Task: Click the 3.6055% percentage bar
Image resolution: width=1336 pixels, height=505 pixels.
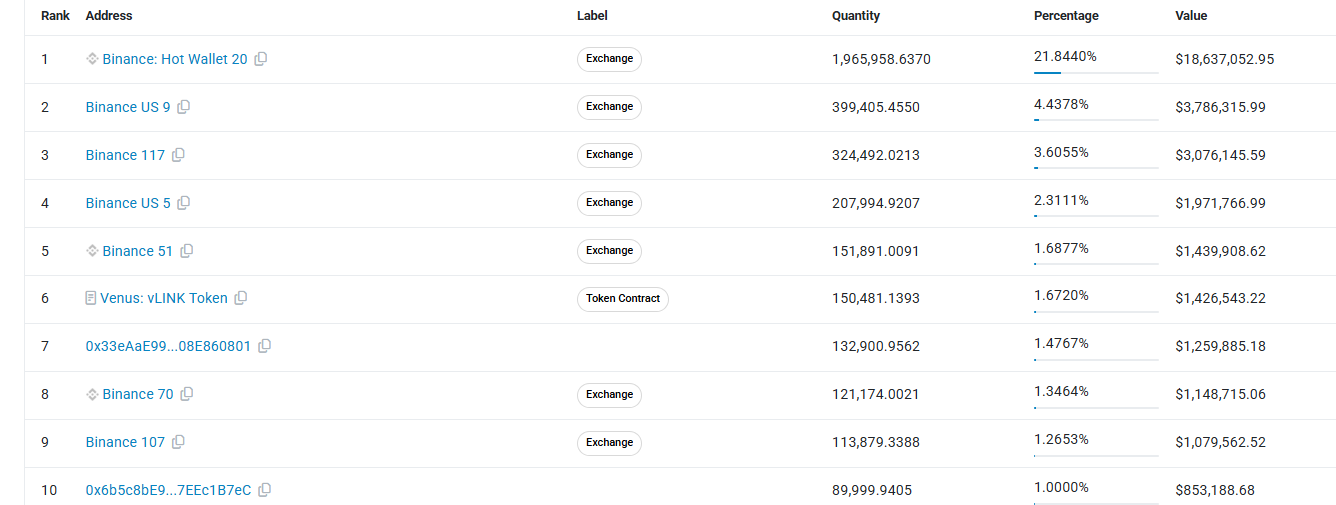Action: [1096, 168]
